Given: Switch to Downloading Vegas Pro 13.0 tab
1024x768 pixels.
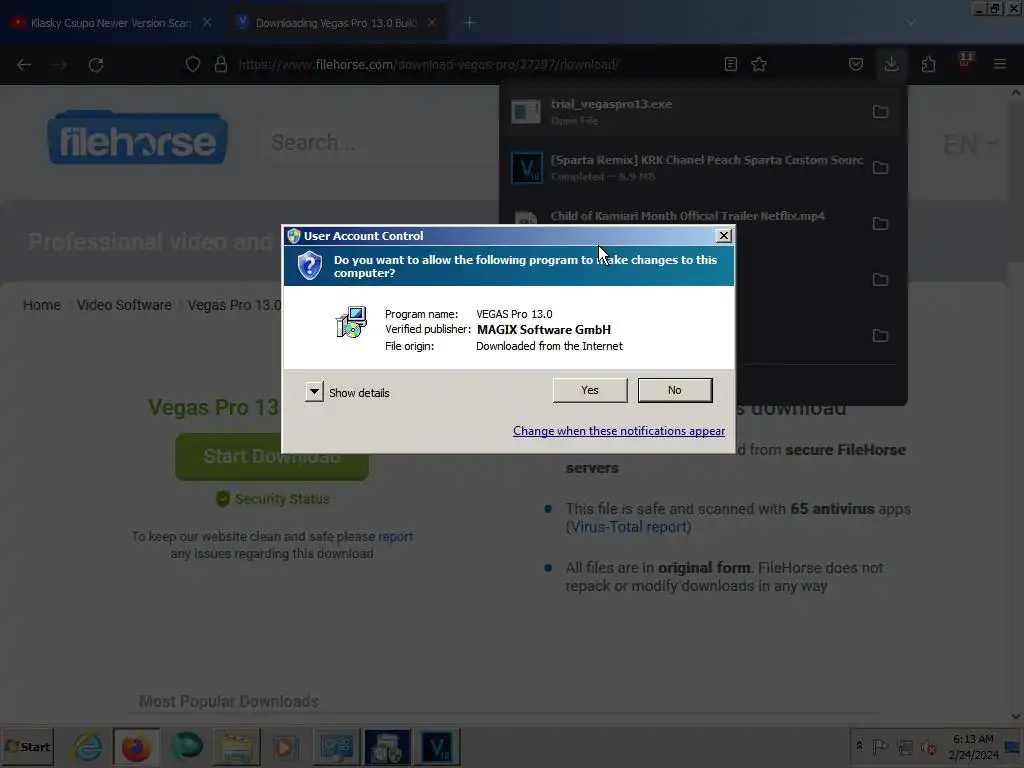Looking at the screenshot, I should point(336,23).
